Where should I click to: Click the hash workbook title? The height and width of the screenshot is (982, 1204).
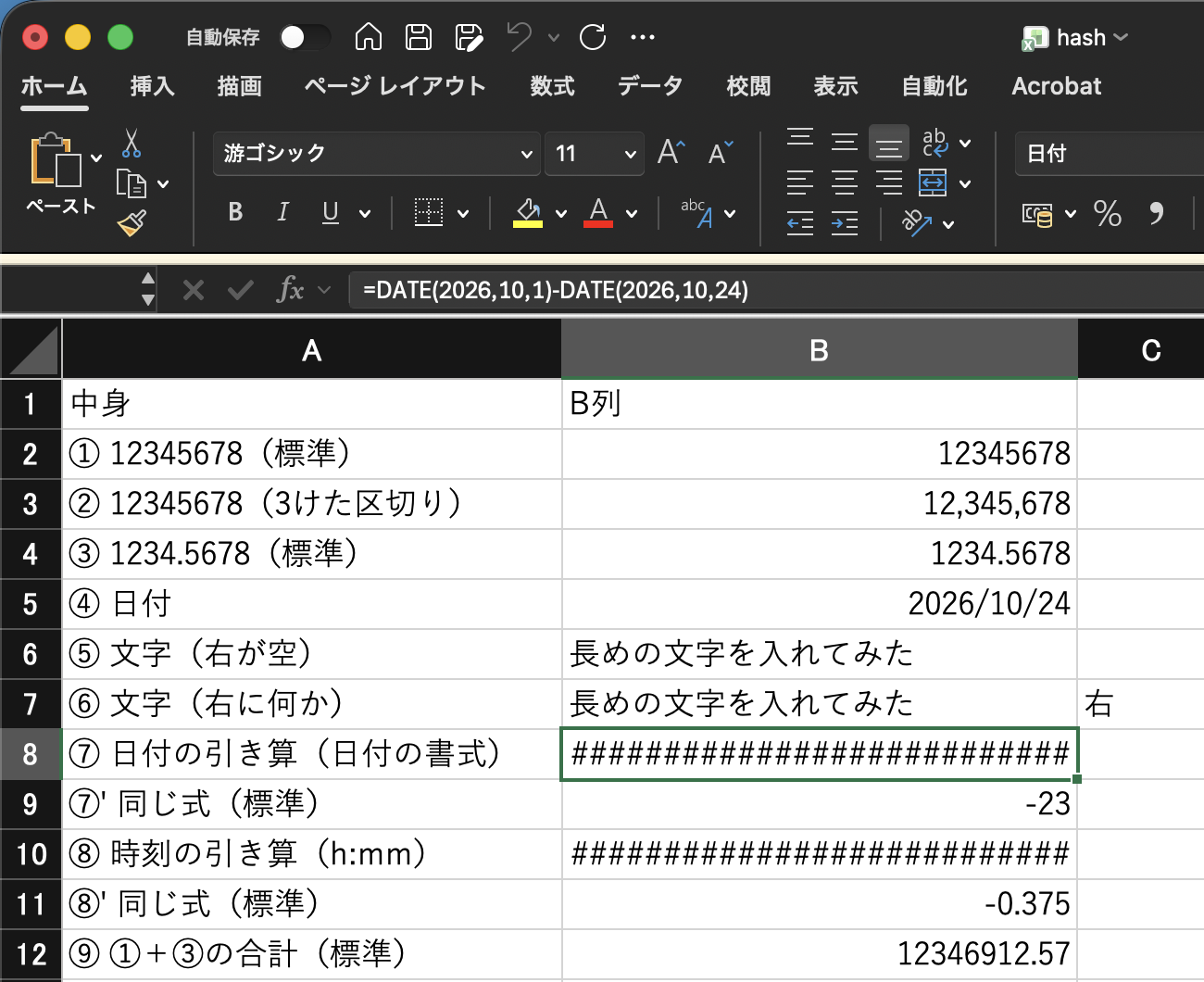1081,37
